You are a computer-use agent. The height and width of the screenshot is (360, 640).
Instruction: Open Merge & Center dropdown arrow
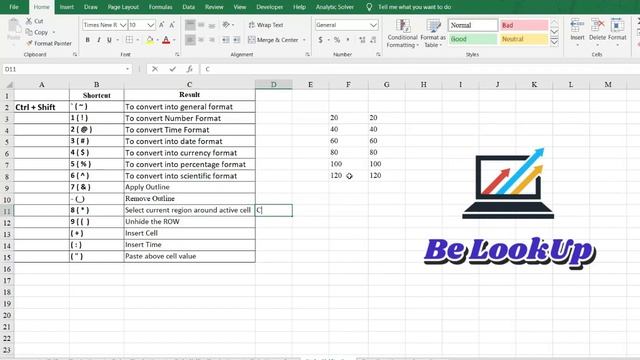tap(304, 40)
